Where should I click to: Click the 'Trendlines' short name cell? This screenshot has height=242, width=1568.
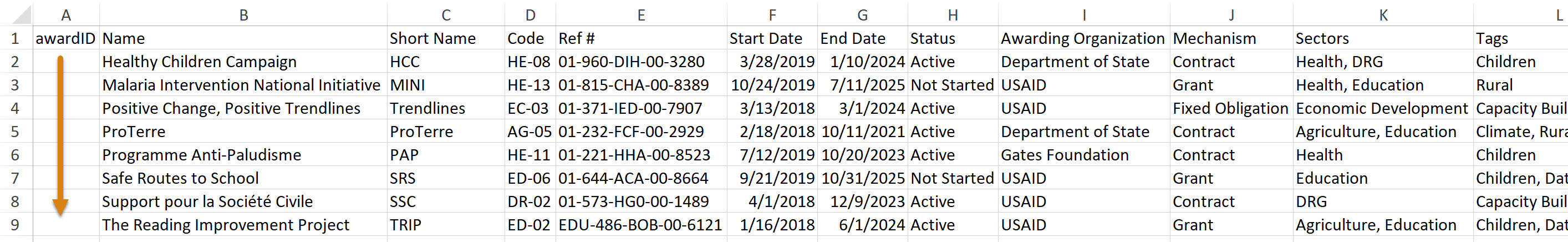(x=427, y=108)
